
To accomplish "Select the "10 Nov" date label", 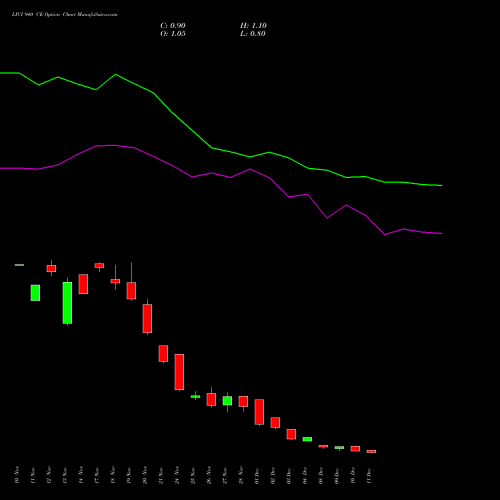I will (x=17, y=475).
